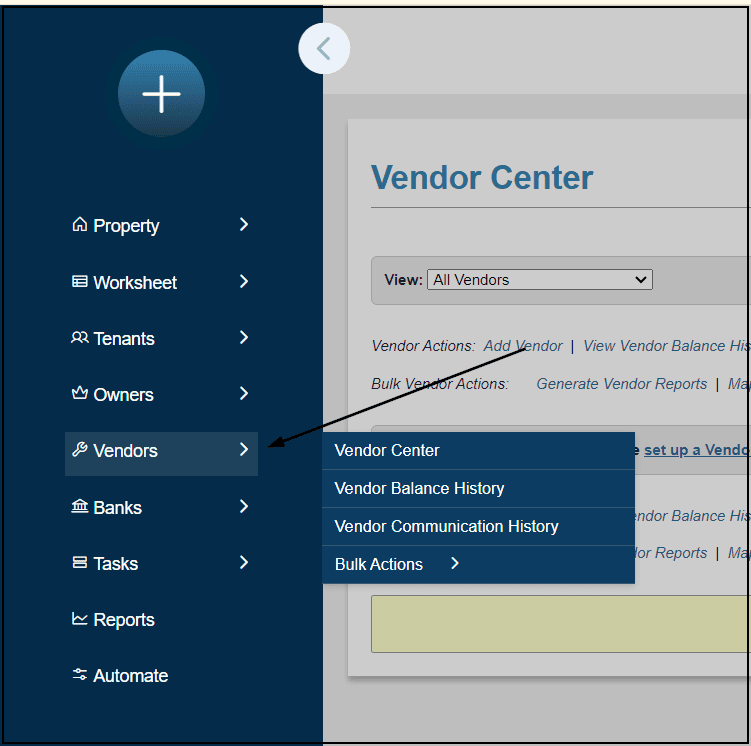Collapse the sidebar with the back chevron

(324, 48)
